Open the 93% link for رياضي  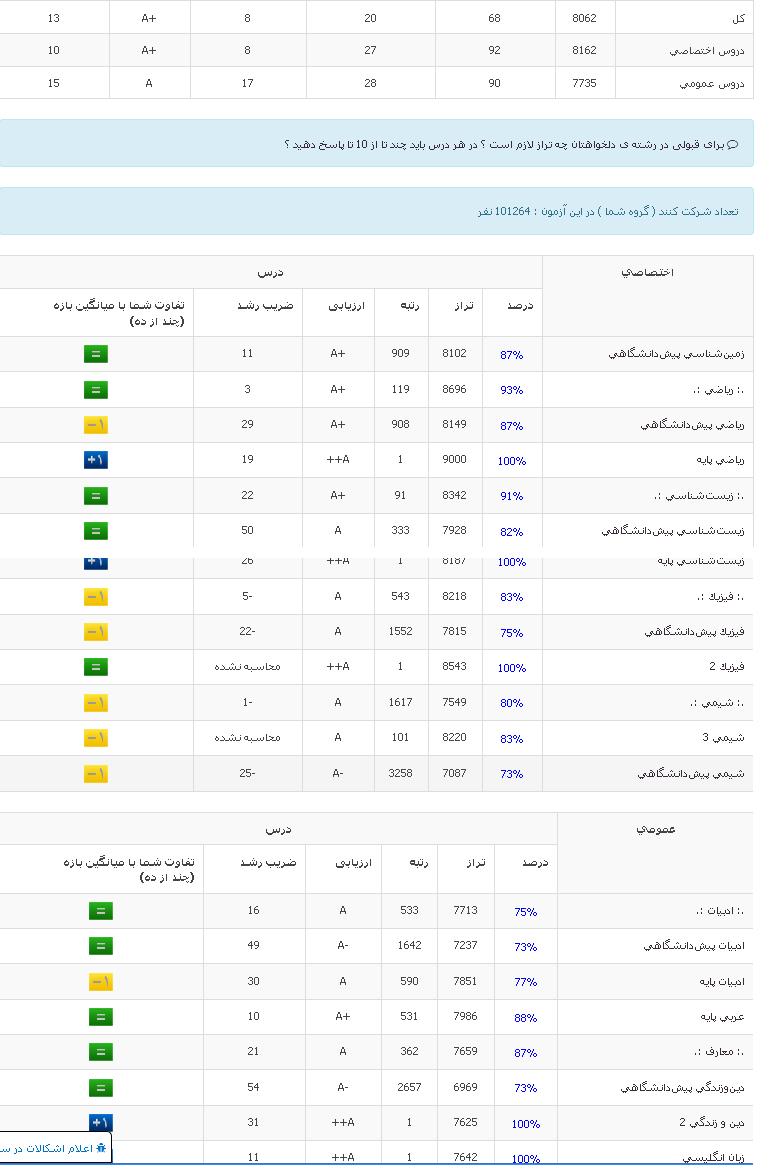512,390
